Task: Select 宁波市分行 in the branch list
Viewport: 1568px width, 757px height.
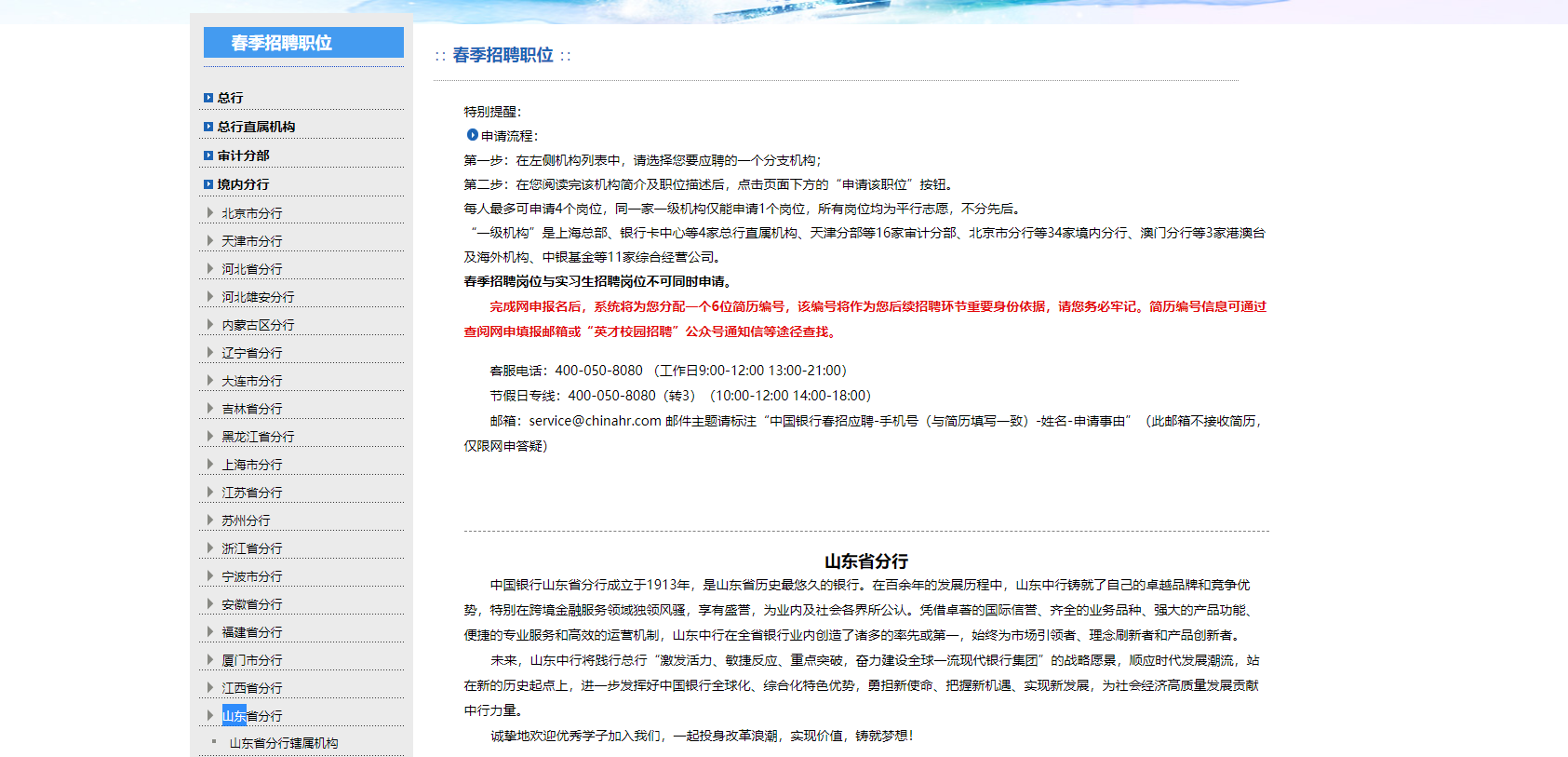Action: [252, 576]
